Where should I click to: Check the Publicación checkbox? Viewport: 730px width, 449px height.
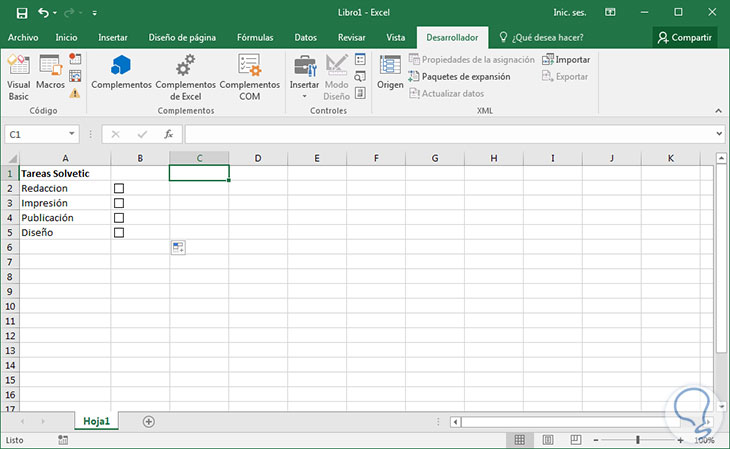(x=119, y=218)
